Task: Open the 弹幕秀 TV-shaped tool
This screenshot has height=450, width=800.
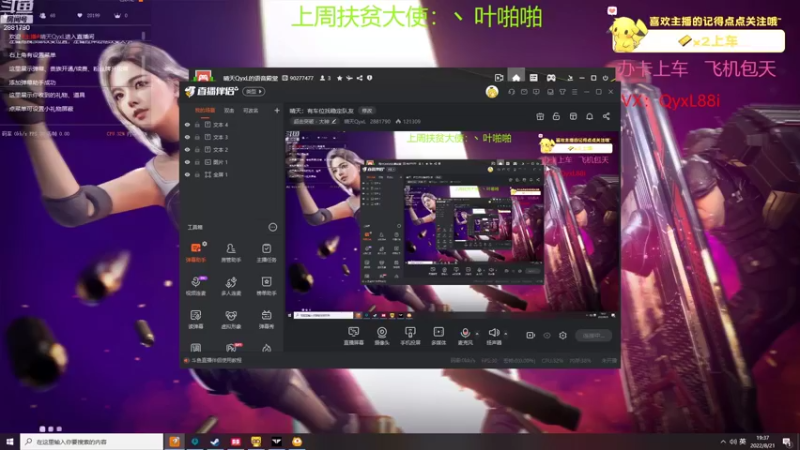Action: [266, 319]
